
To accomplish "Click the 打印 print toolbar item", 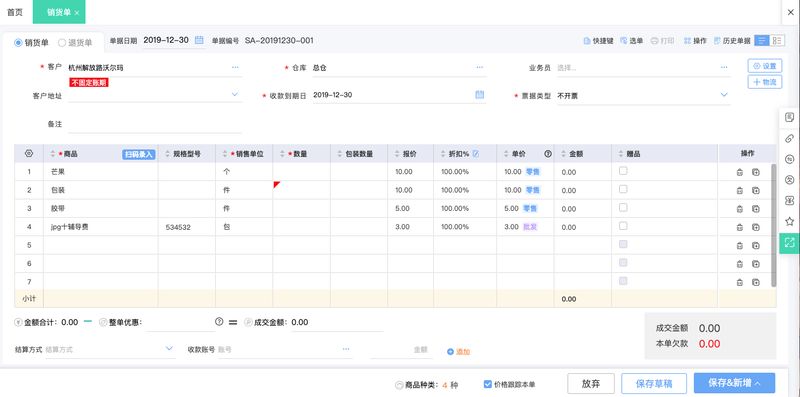I will (663, 41).
